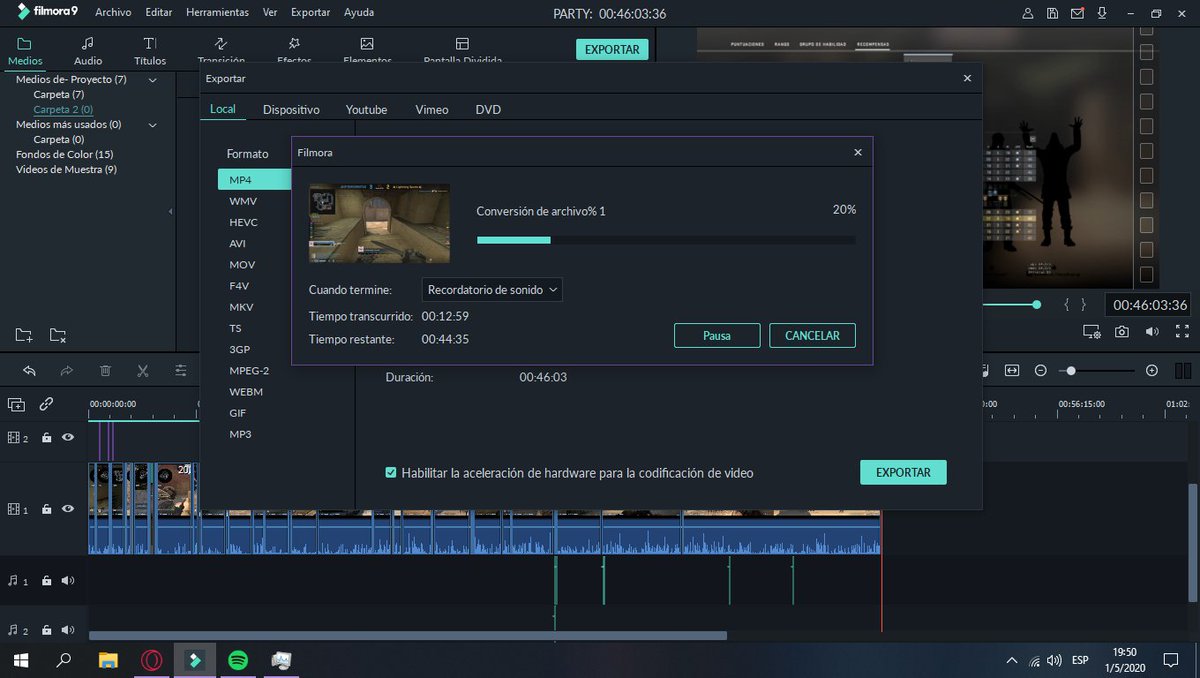
Task: Toggle the lock on audio track 2
Action: coord(46,630)
